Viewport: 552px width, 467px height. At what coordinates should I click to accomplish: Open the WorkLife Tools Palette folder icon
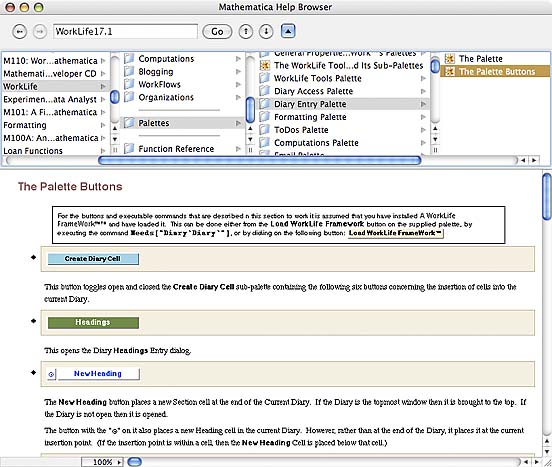pyautogui.click(x=265, y=78)
